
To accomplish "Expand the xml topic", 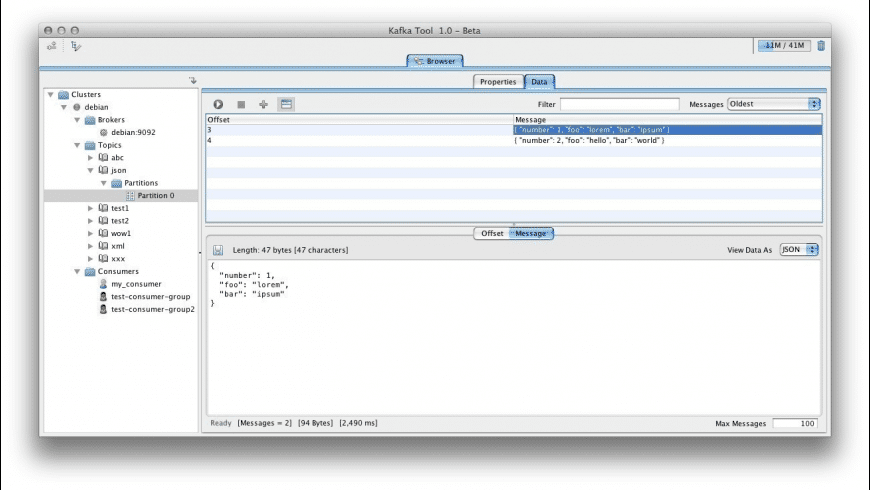I will tap(90, 246).
